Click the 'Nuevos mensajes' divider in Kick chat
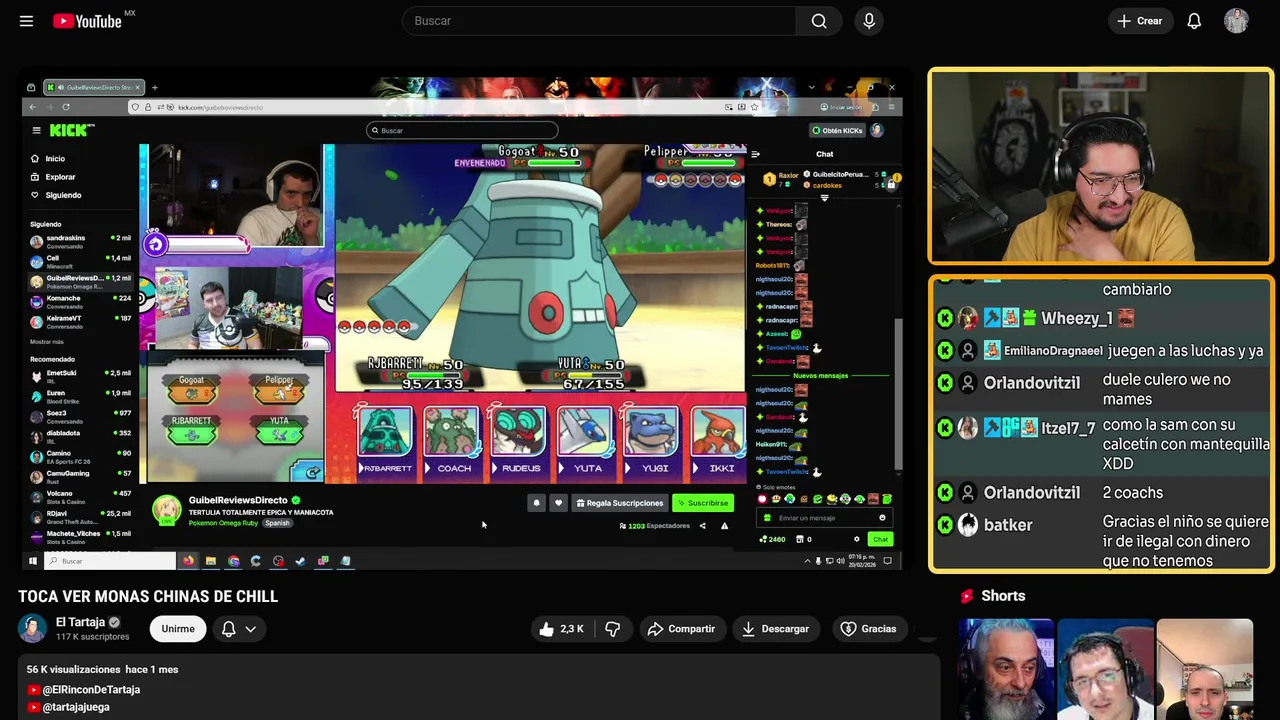This screenshot has width=1280, height=720. pos(820,375)
